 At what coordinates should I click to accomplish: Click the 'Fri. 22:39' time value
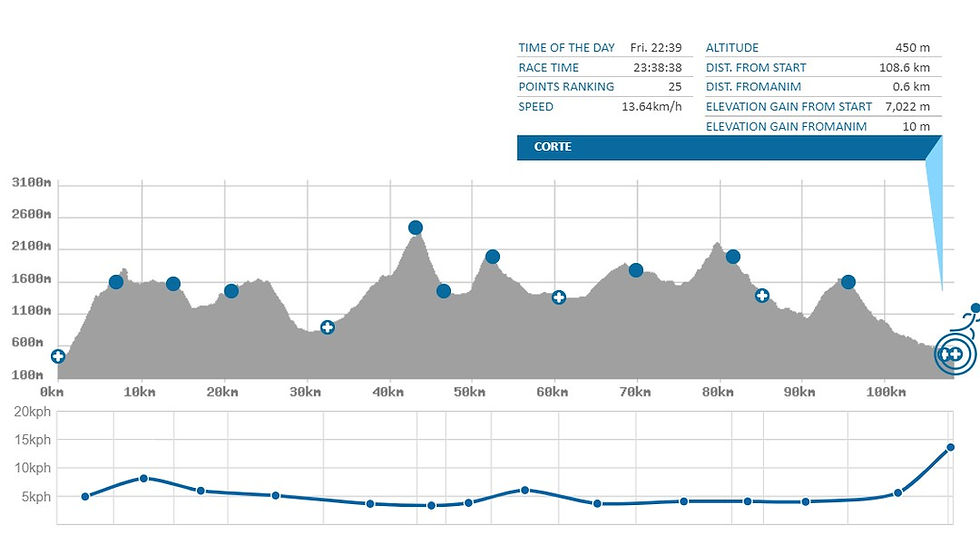656,48
